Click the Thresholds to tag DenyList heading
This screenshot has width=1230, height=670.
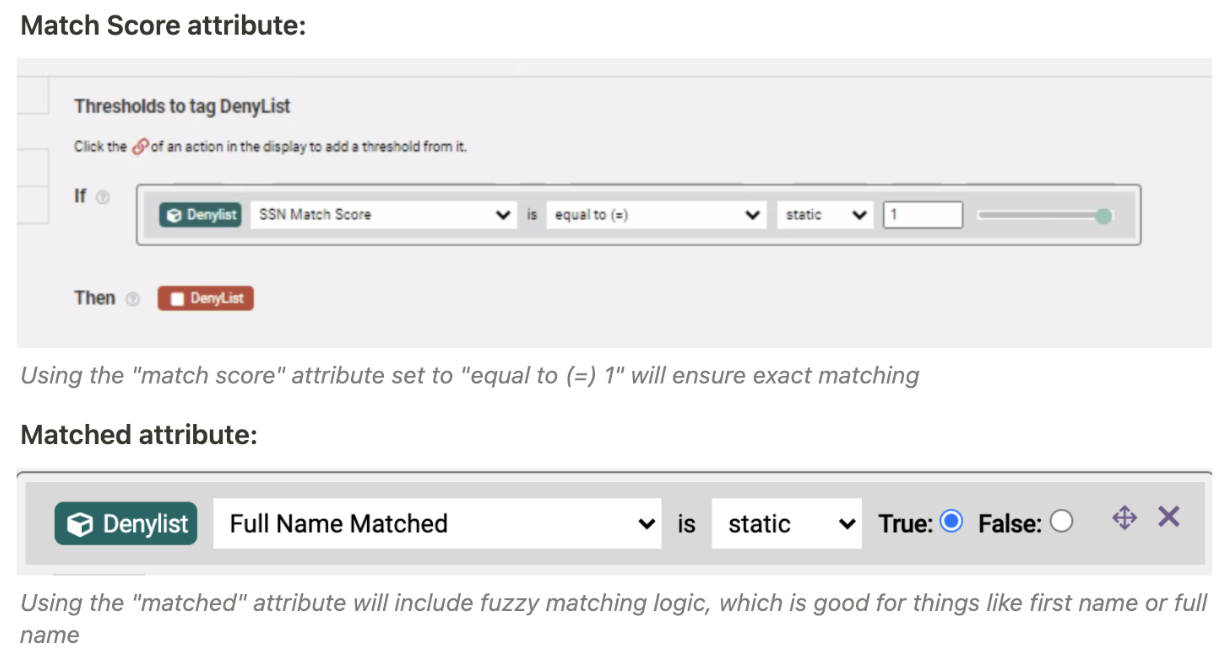click(x=182, y=106)
